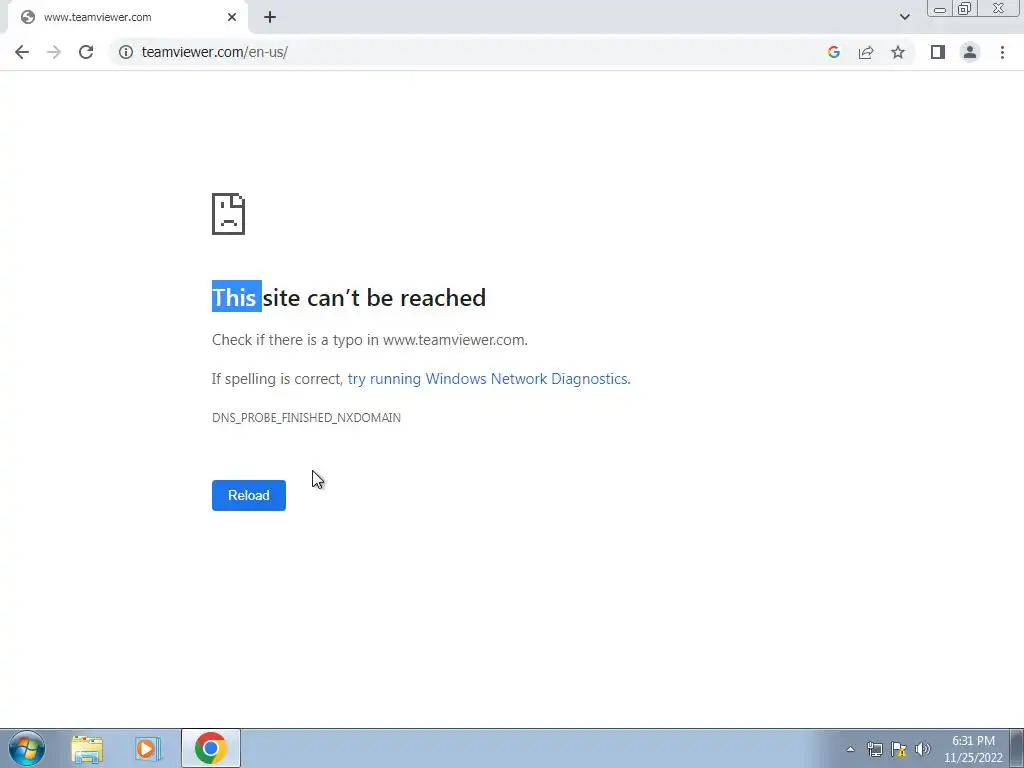Open the Chrome profile avatar
Viewport: 1024px width, 768px height.
click(x=970, y=52)
